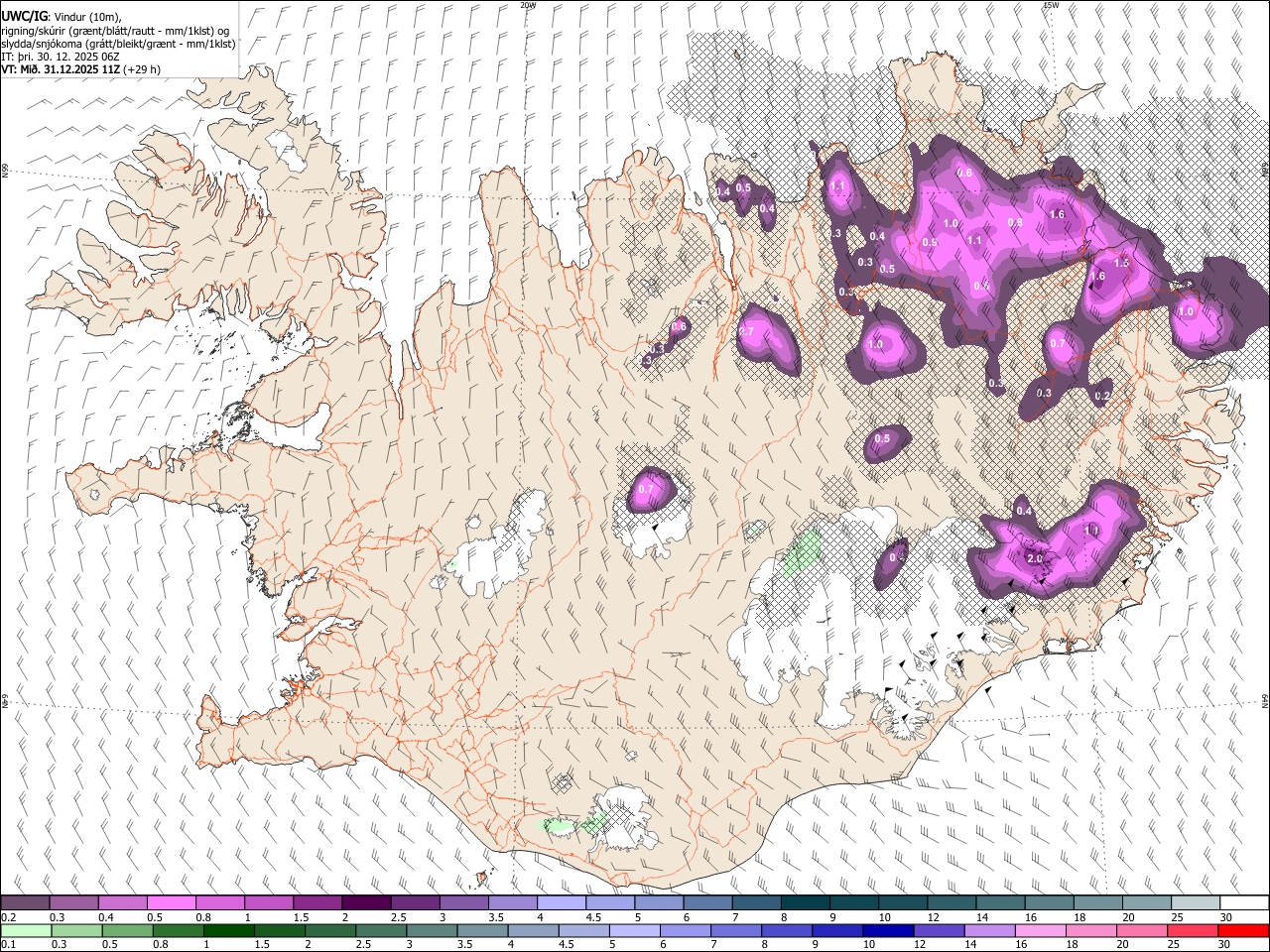Click the 15W longitude label at top
The height and width of the screenshot is (952, 1270).
coord(1051,5)
